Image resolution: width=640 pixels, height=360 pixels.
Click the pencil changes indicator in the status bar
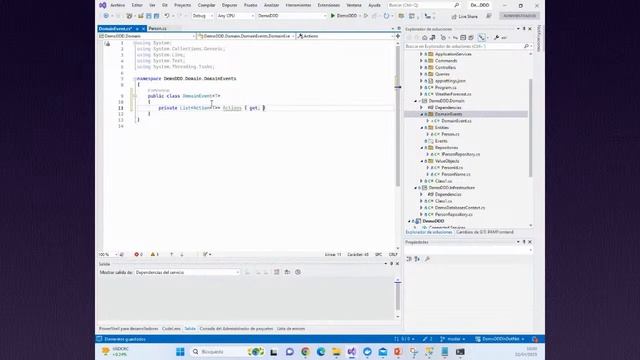coord(427,339)
